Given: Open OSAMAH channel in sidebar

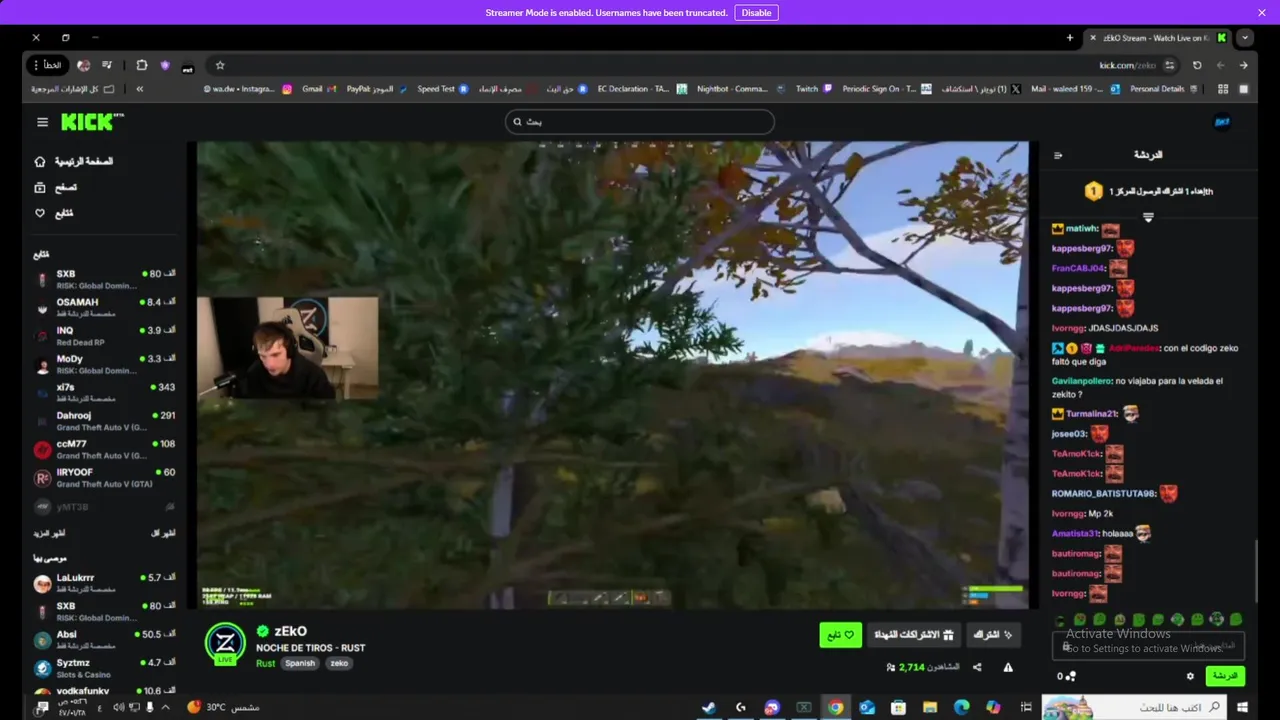Looking at the screenshot, I should [x=105, y=307].
